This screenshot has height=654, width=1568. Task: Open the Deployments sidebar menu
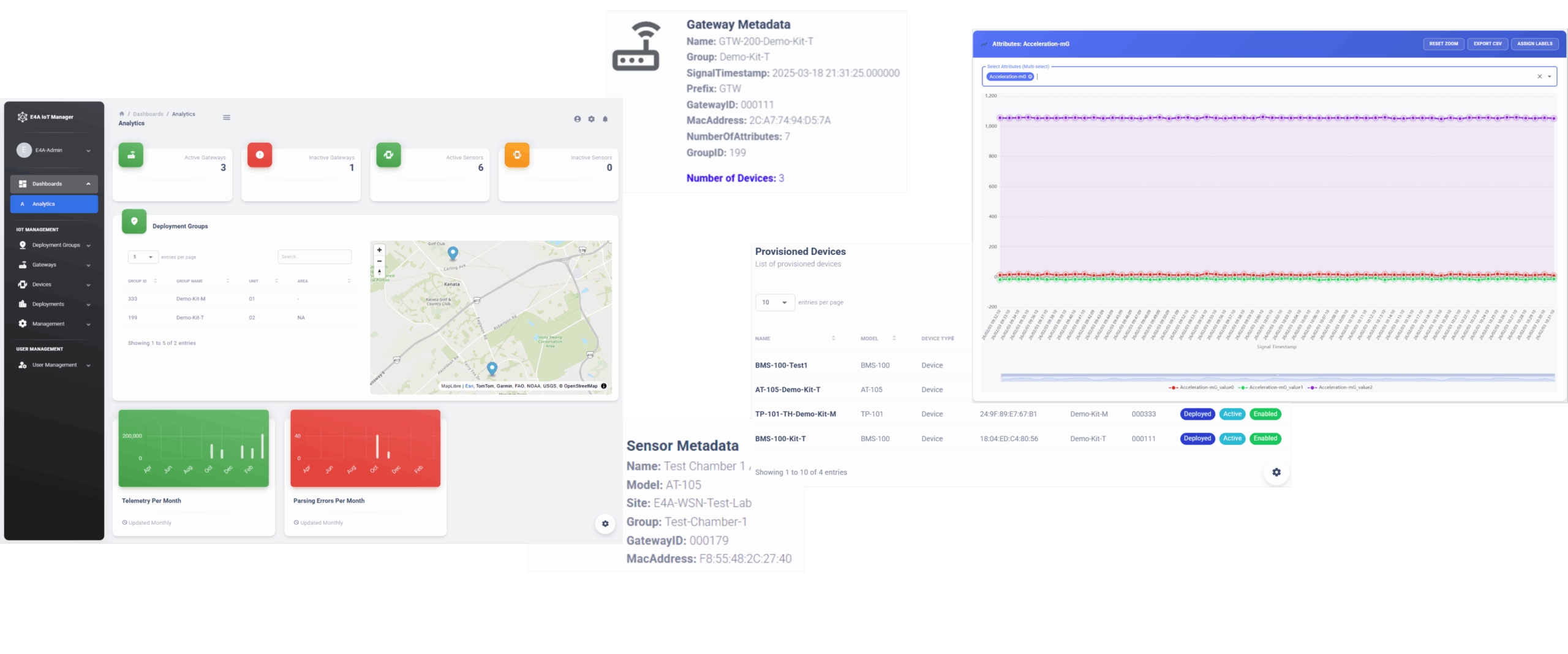click(54, 304)
